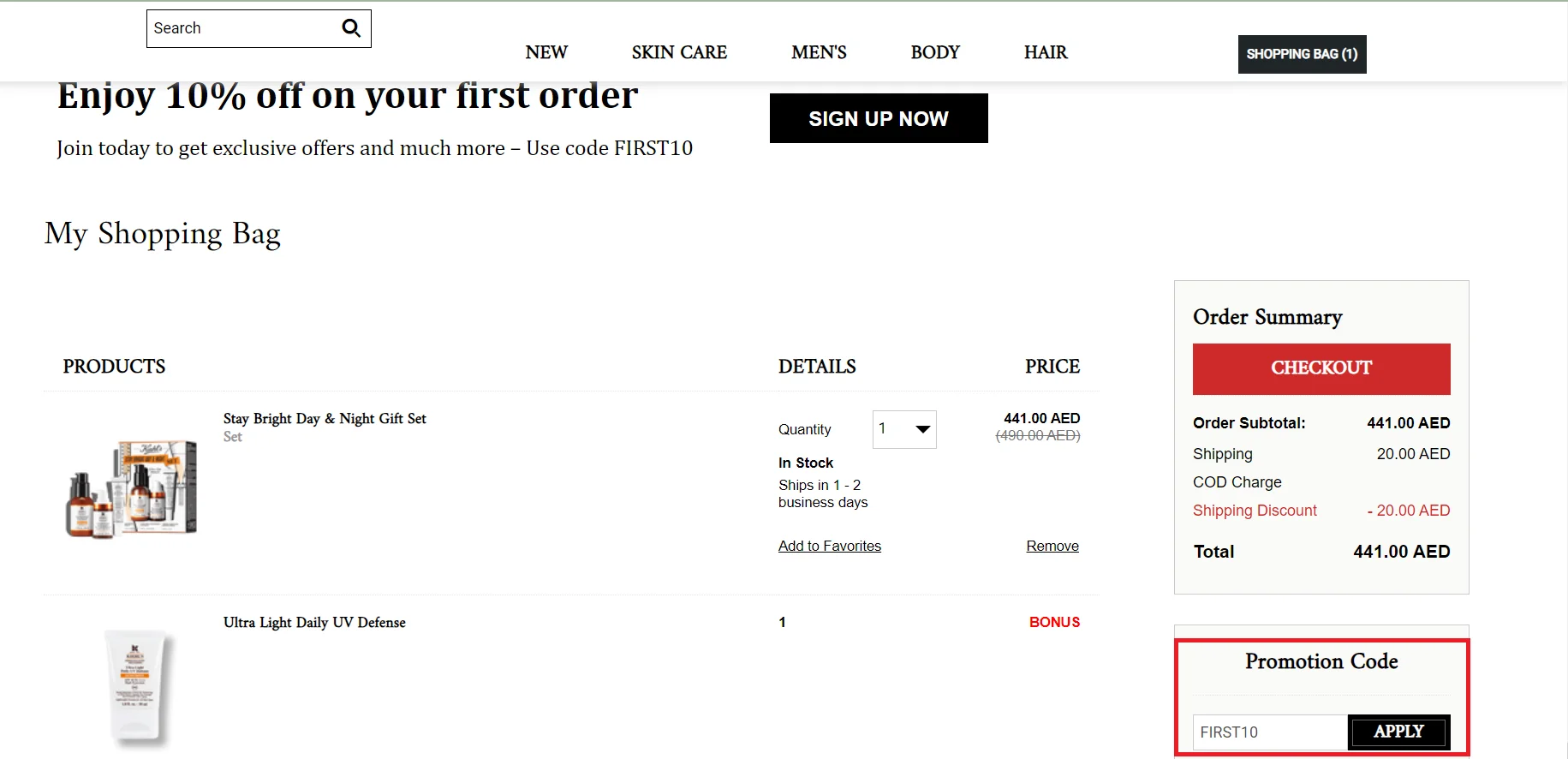This screenshot has height=759, width=1568.
Task: Open the Ultra Light Daily UV Defense product
Action: click(x=313, y=622)
